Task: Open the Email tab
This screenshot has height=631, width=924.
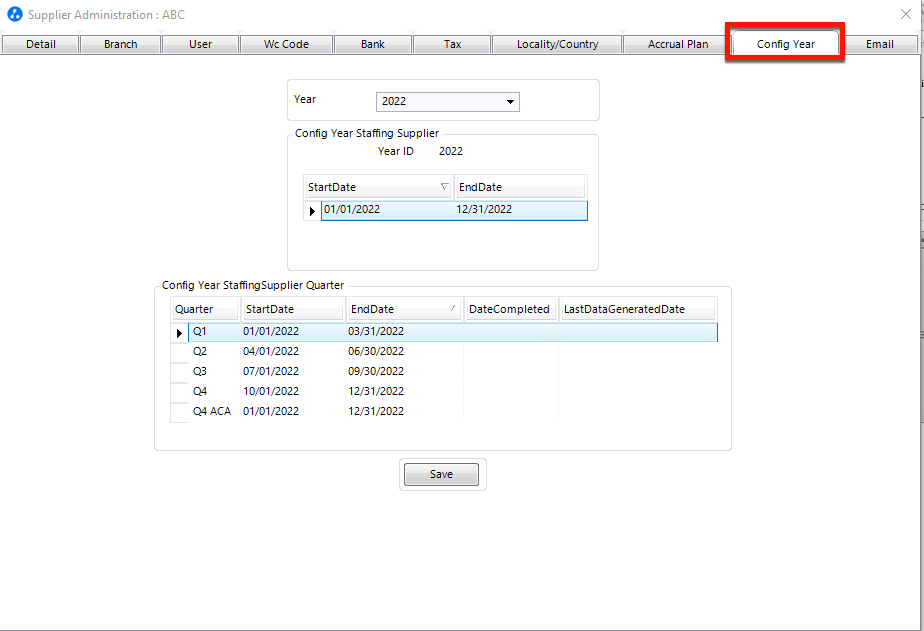Action: (880, 44)
